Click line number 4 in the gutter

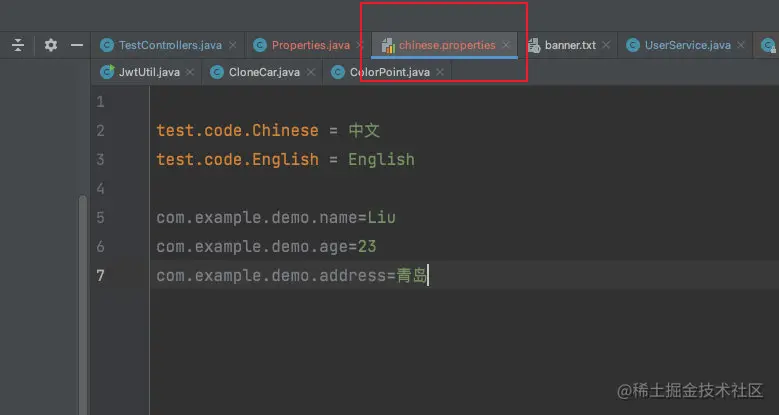coord(101,189)
